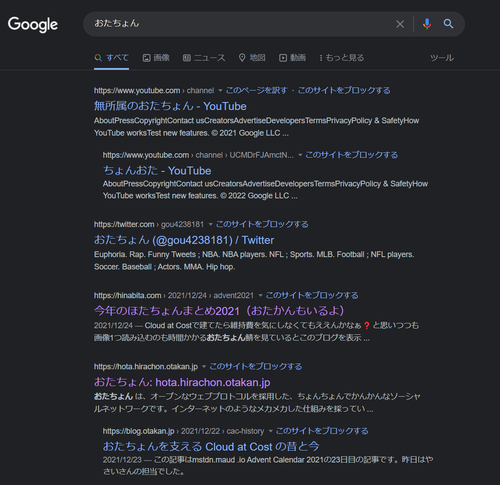Block site on twitter.com result
The width and height of the screenshot is (500, 485).
click(262, 224)
